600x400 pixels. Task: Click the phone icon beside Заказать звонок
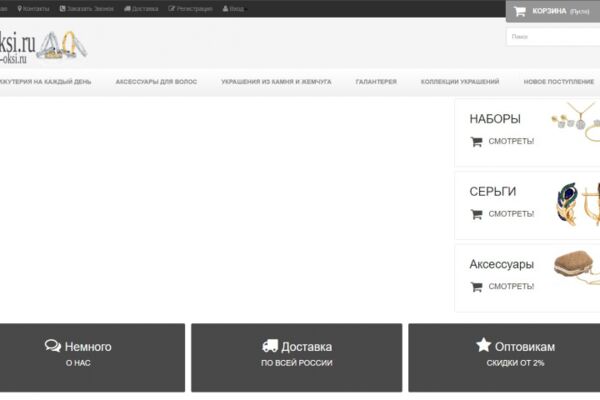click(x=62, y=8)
